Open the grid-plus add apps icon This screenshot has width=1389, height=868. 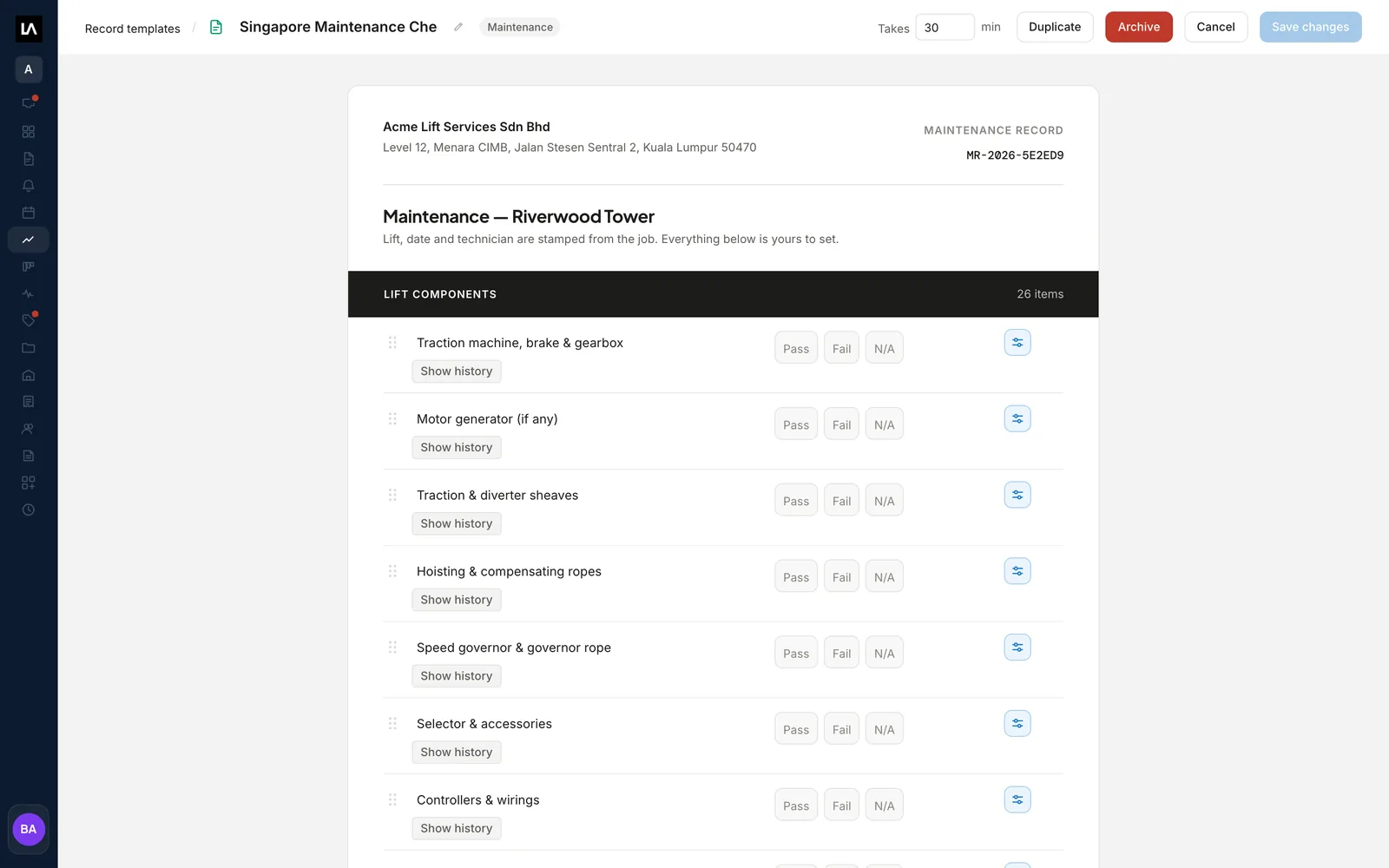coord(29,483)
